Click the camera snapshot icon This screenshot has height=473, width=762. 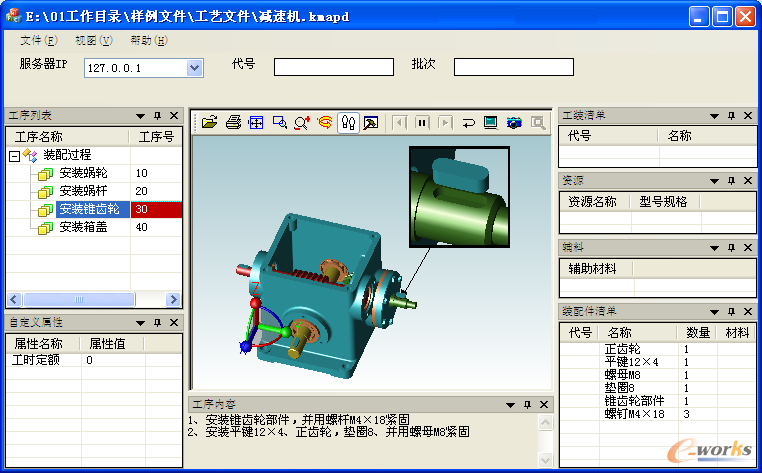coord(514,123)
